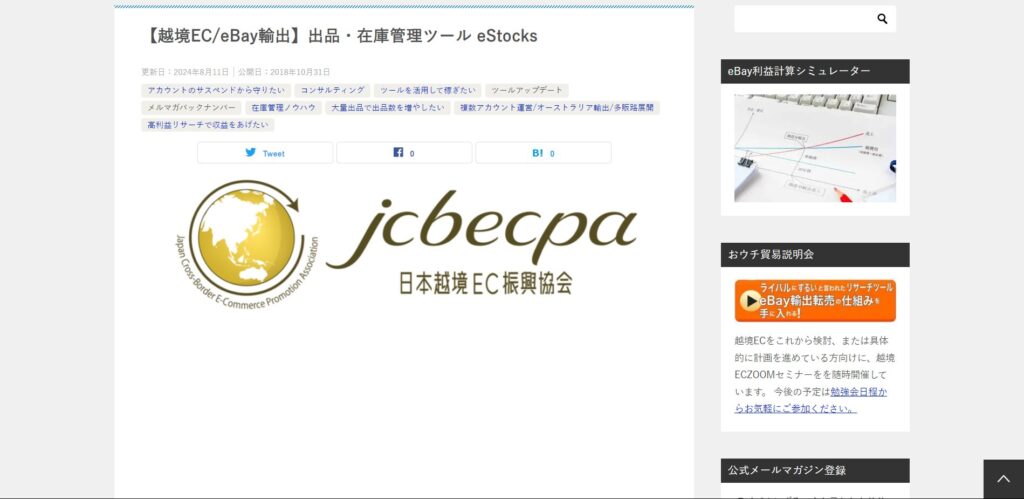This screenshot has height=499, width=1024.
Task: Open the 高利益リサーチで収益をあげたい tag
Action: coord(208,125)
